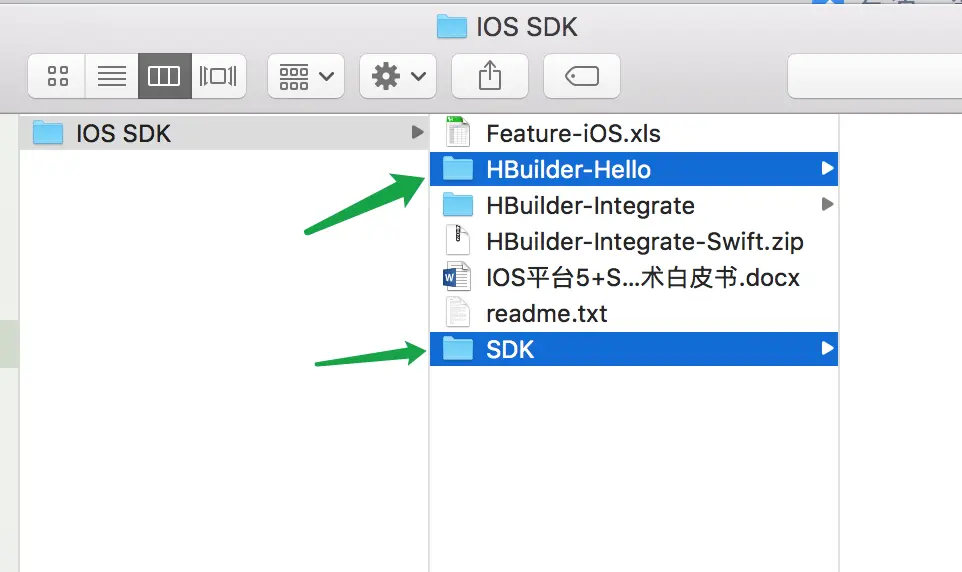This screenshot has height=572, width=962.
Task: Switch Finder to Cover Flow view
Action: point(218,76)
